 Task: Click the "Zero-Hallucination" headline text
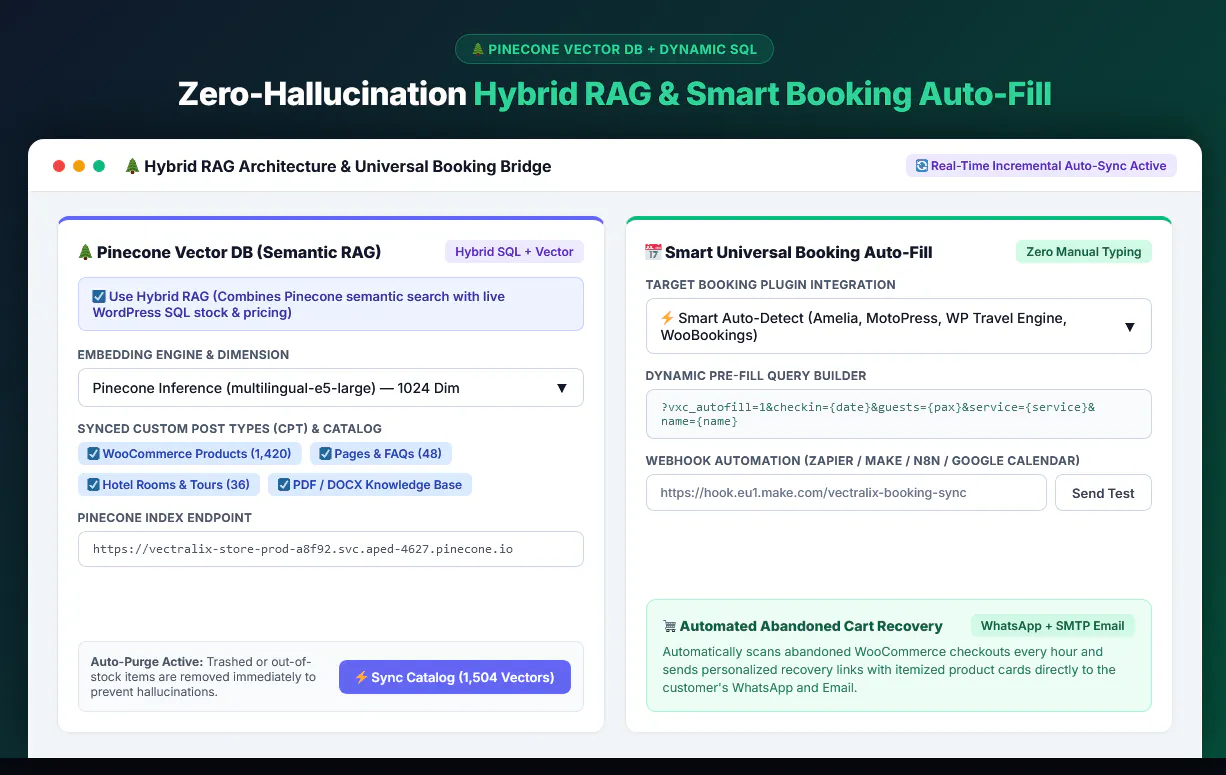pos(322,94)
